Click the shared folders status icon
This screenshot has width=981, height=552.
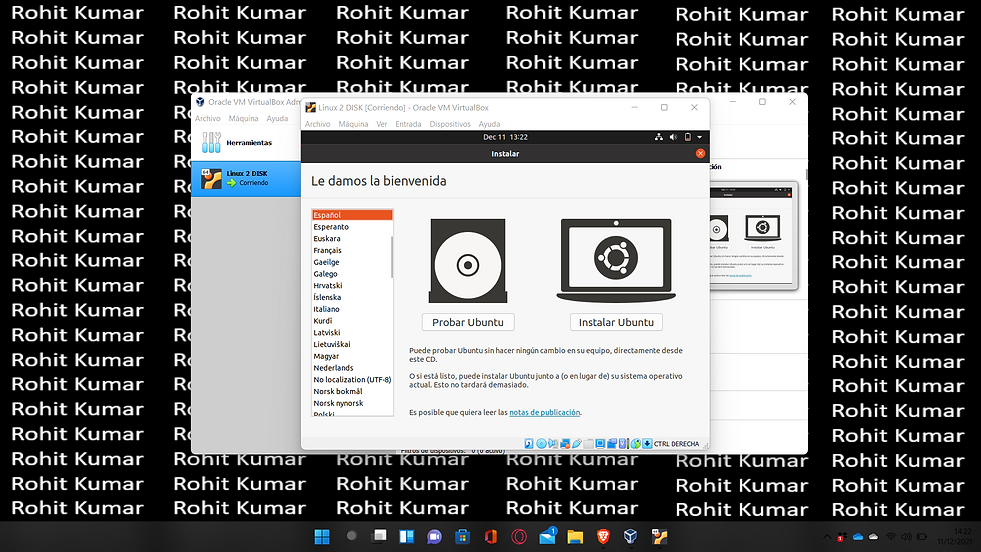click(x=588, y=444)
